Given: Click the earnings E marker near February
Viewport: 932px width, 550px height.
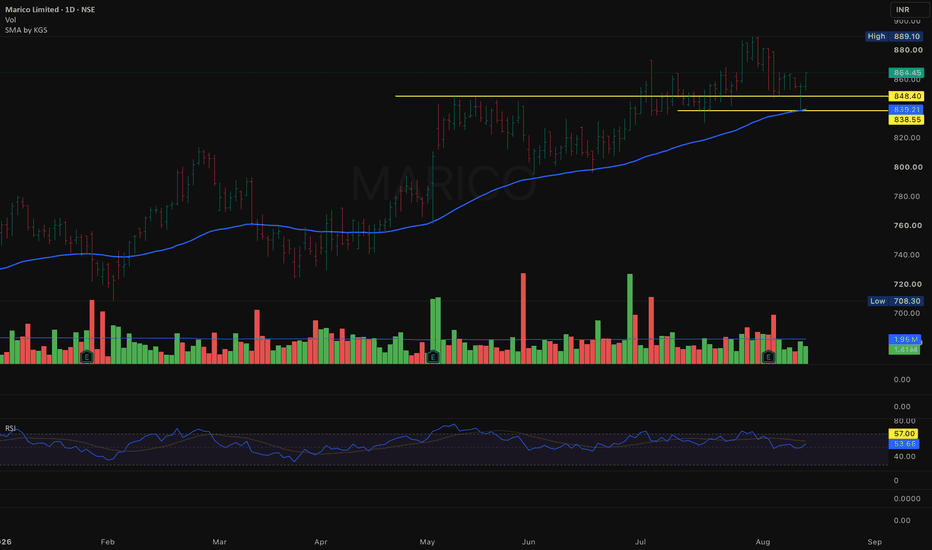Looking at the screenshot, I should 87,357.
